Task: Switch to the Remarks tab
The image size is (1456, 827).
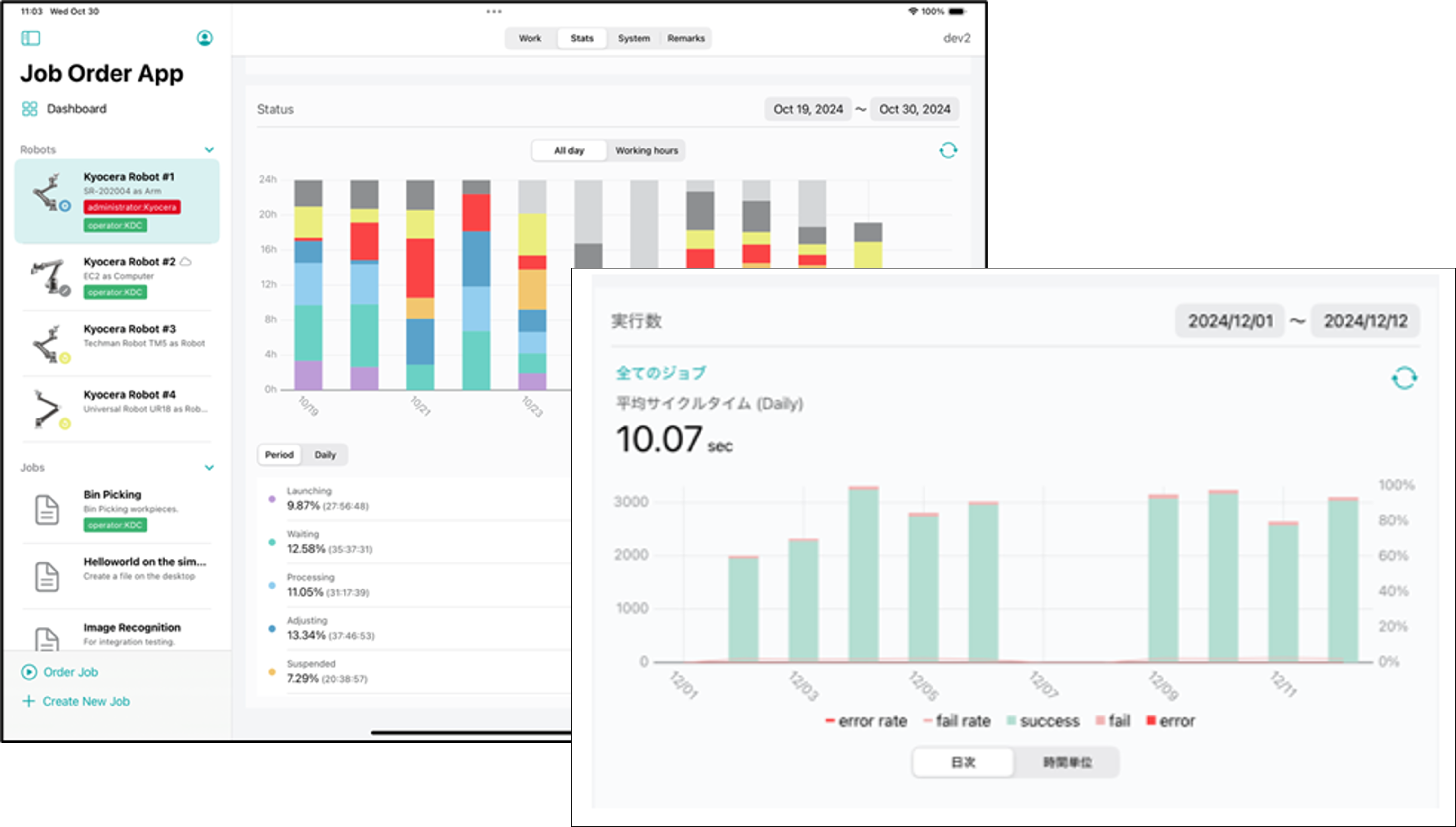Action: [x=685, y=38]
